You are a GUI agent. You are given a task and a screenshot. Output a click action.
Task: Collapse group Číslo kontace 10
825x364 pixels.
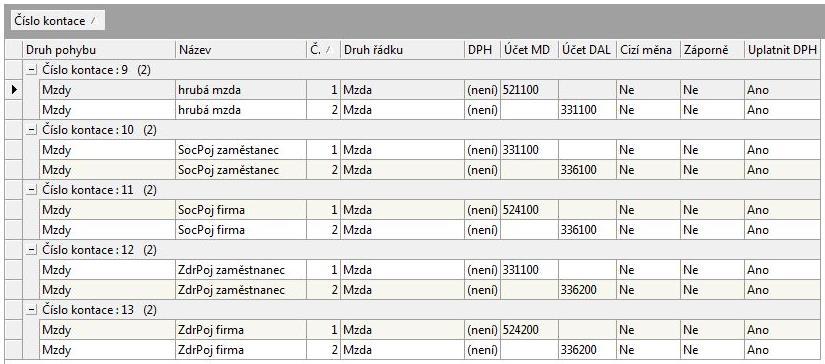pos(32,130)
